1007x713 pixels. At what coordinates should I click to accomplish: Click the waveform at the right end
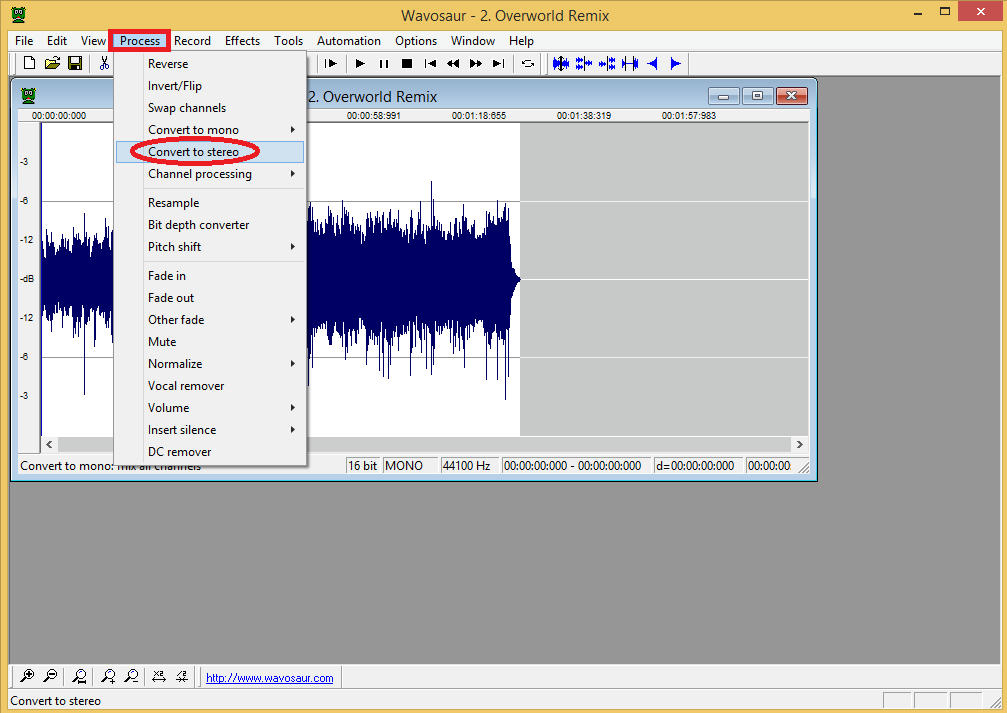512,279
